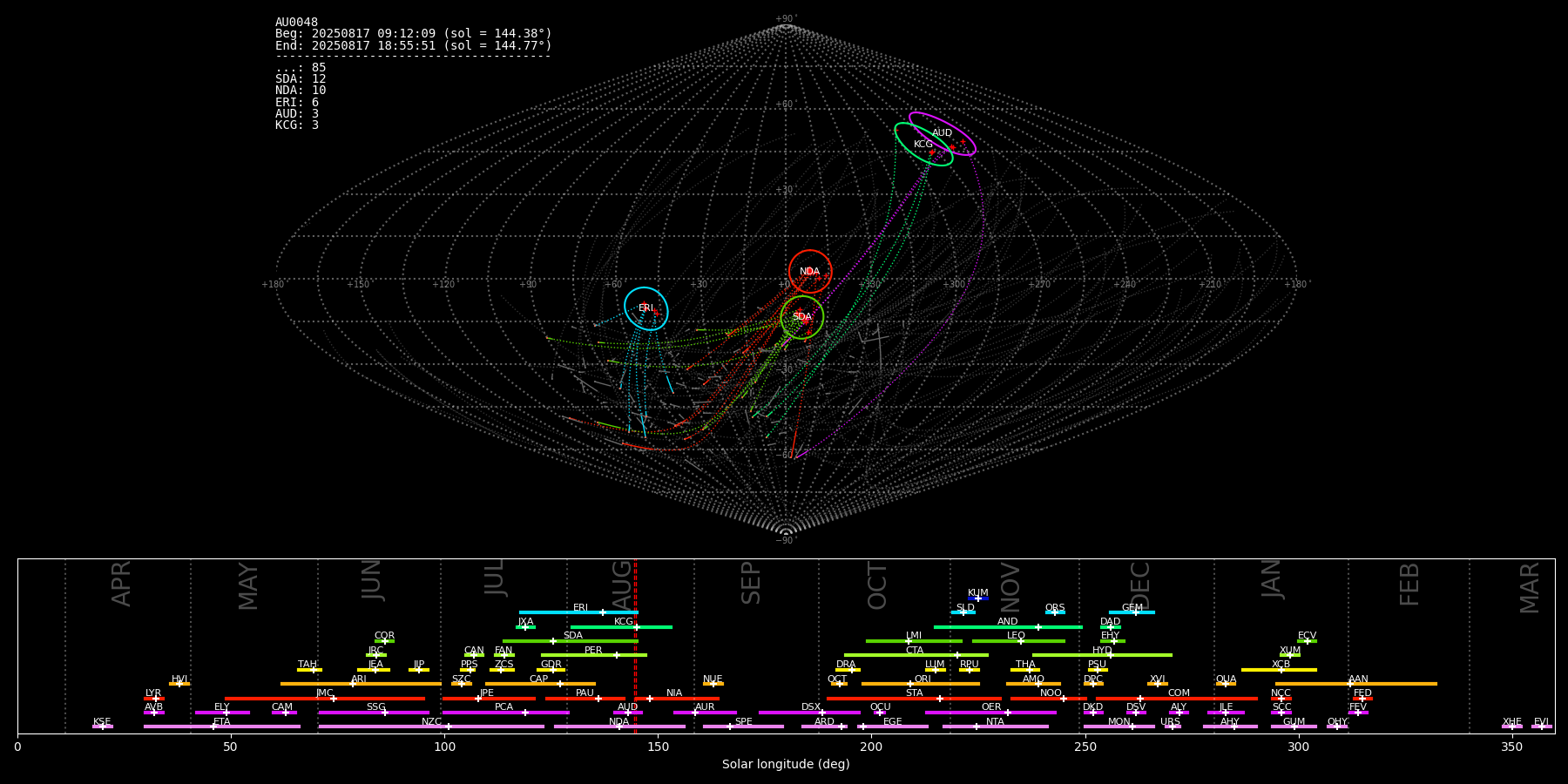Click the CTA shower label in timeline

pos(914,651)
